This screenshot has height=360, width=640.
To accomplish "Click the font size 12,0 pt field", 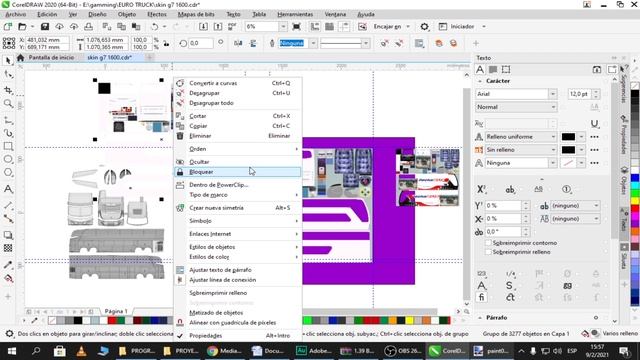I will point(579,94).
